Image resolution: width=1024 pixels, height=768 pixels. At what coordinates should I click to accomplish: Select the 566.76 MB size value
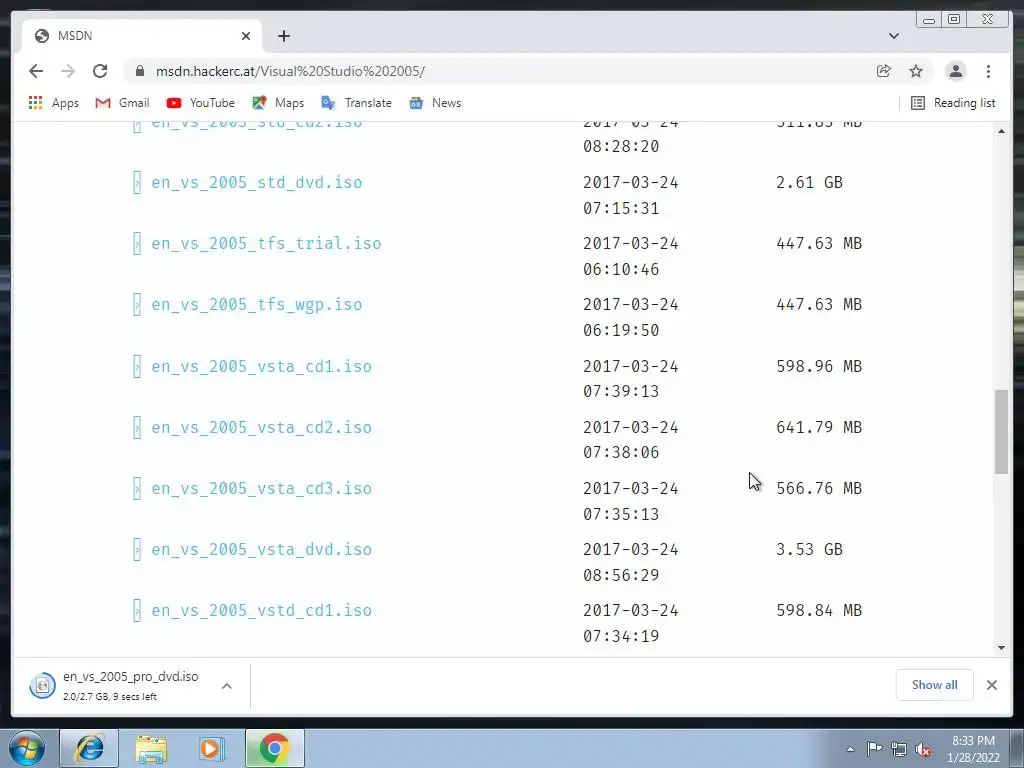pos(819,488)
